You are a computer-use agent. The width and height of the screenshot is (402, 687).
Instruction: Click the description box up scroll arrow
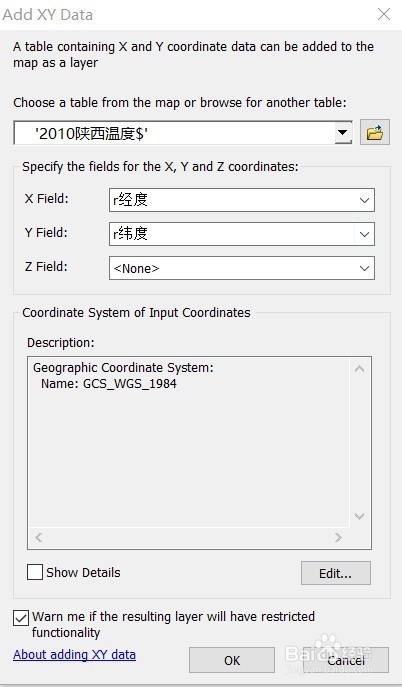tap(360, 368)
